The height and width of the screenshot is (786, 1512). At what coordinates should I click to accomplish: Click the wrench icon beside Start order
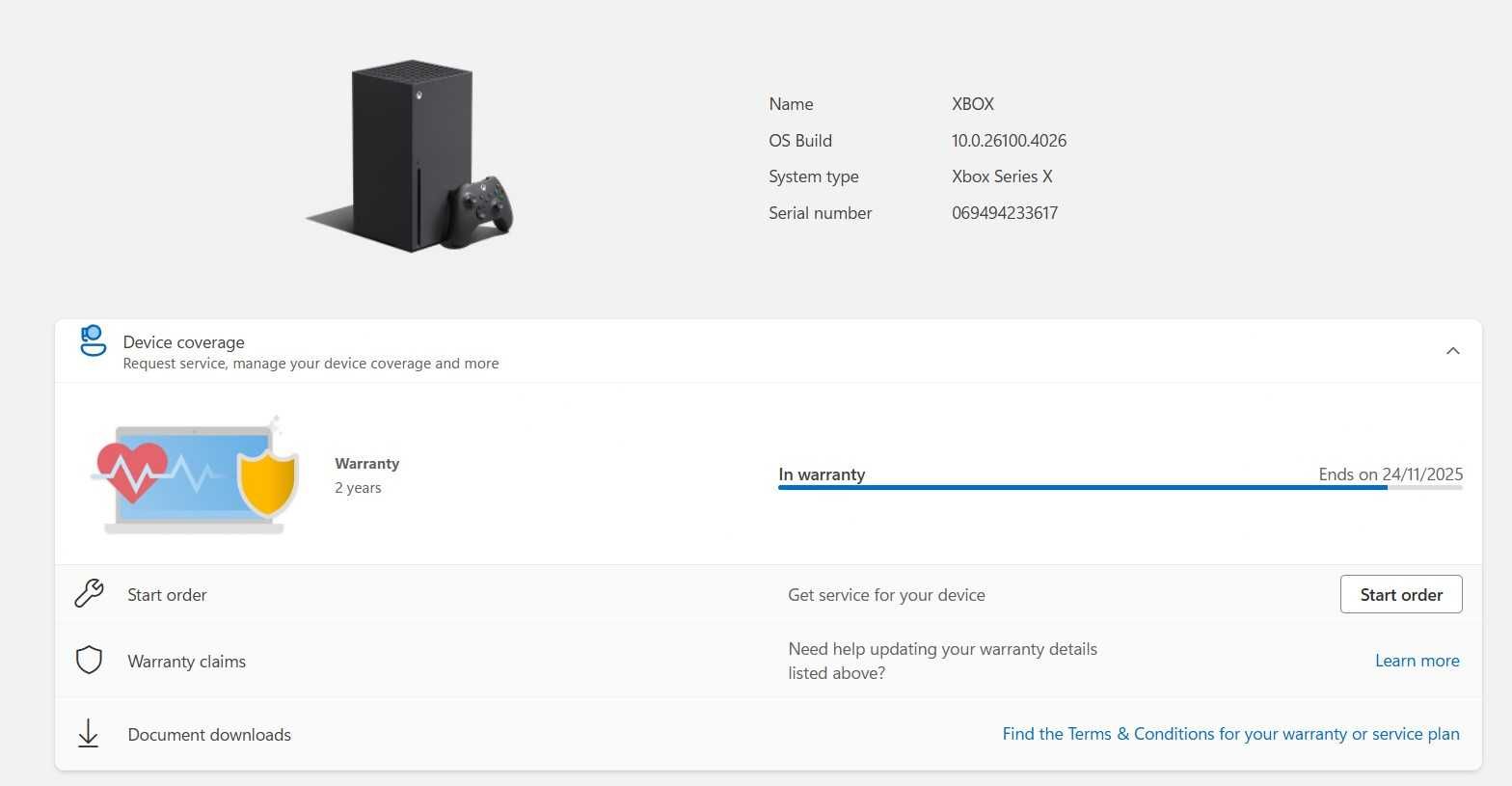(89, 593)
